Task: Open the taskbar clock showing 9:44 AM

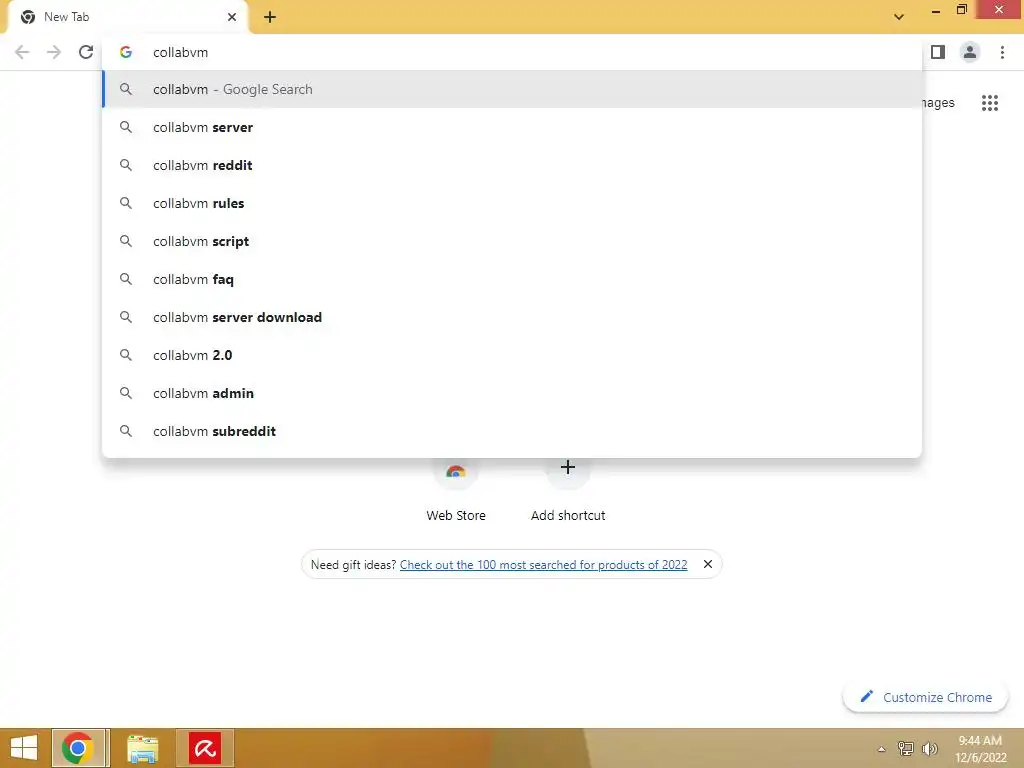Action: 980,749
